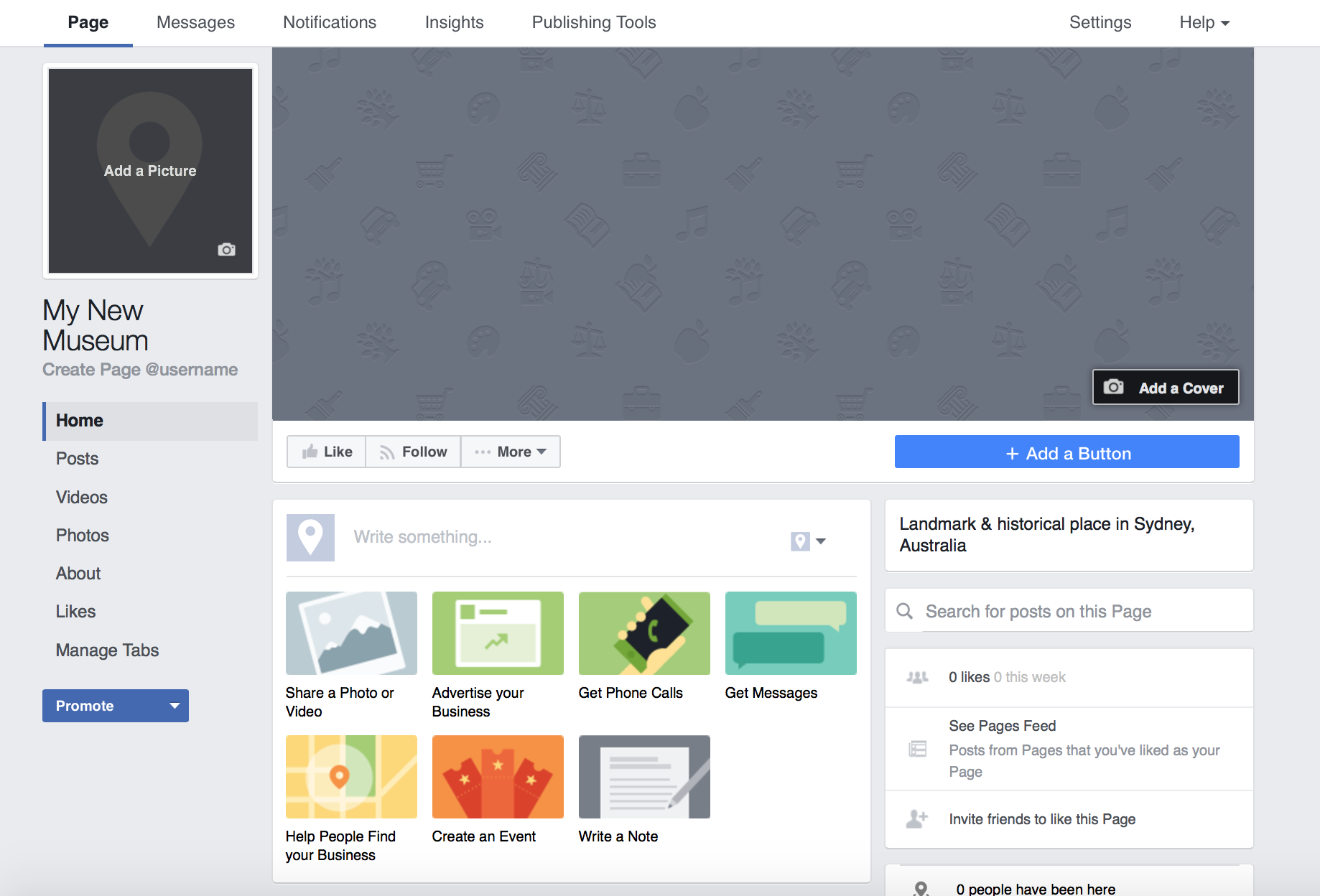The image size is (1320, 896).
Task: Open Publishing Tools tab
Action: pyautogui.click(x=594, y=22)
